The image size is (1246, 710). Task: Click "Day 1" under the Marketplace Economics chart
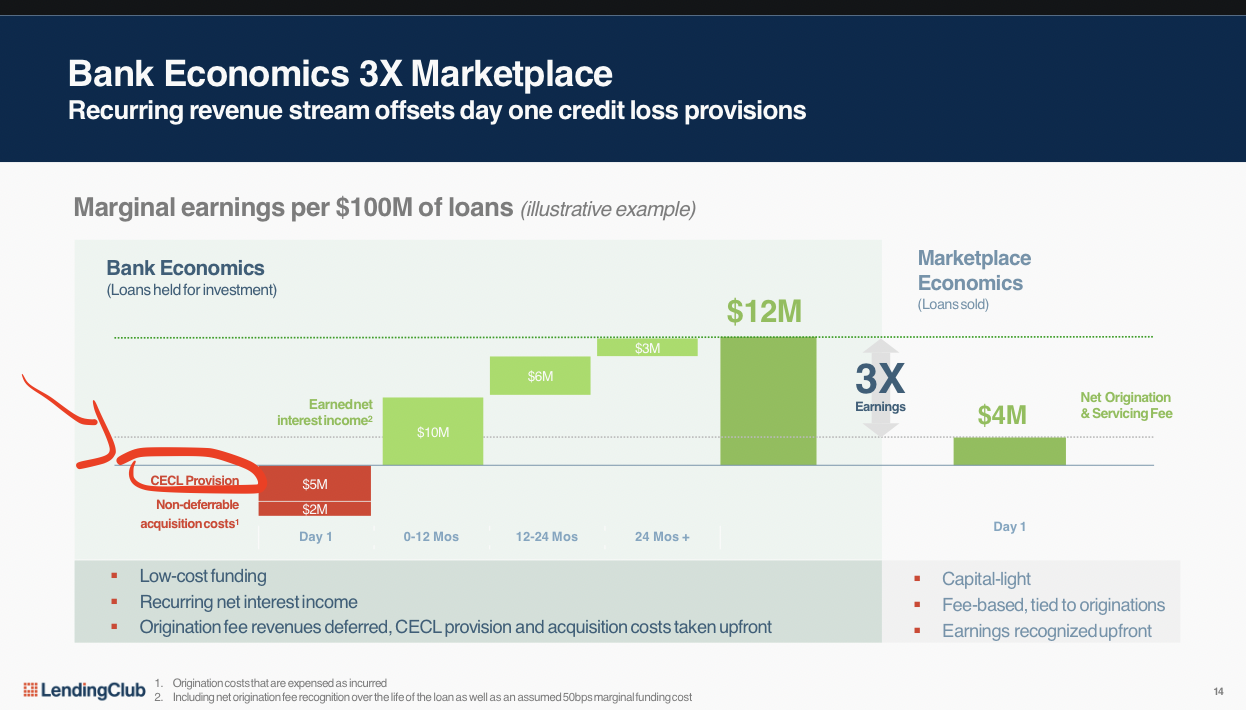(x=1009, y=527)
